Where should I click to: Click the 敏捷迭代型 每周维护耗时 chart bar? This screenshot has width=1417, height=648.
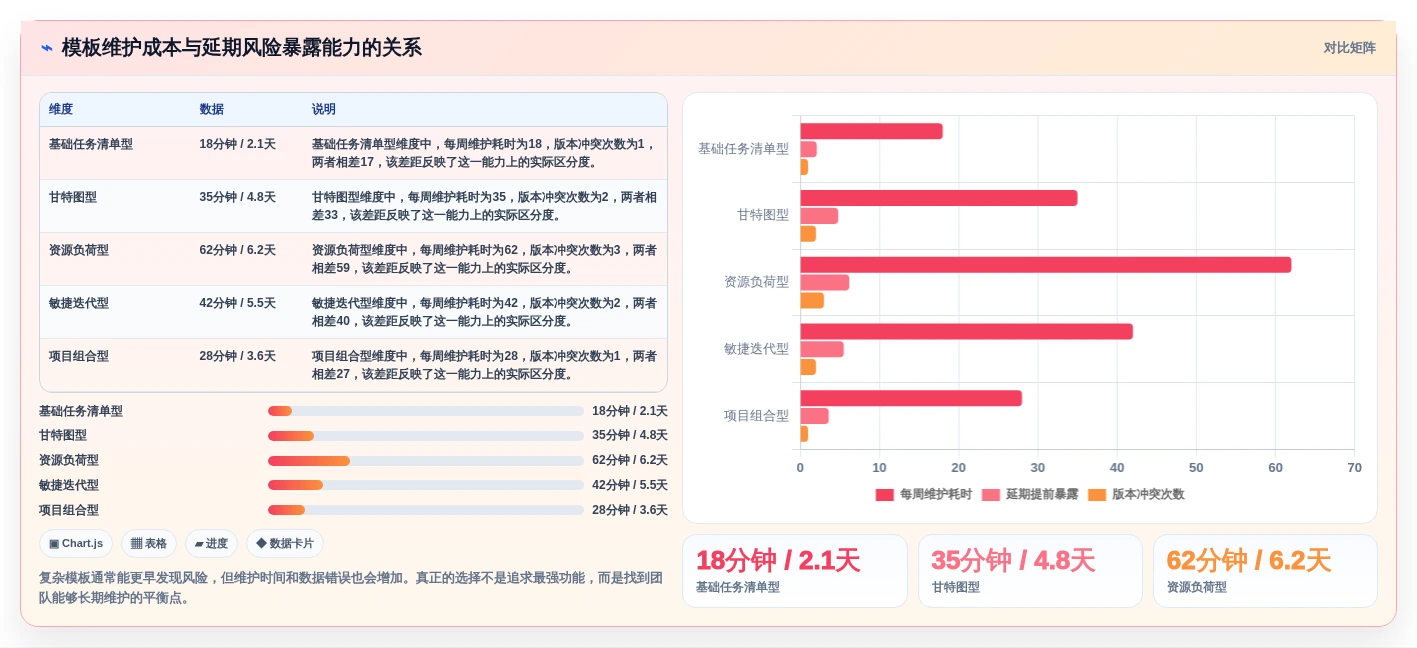966,331
